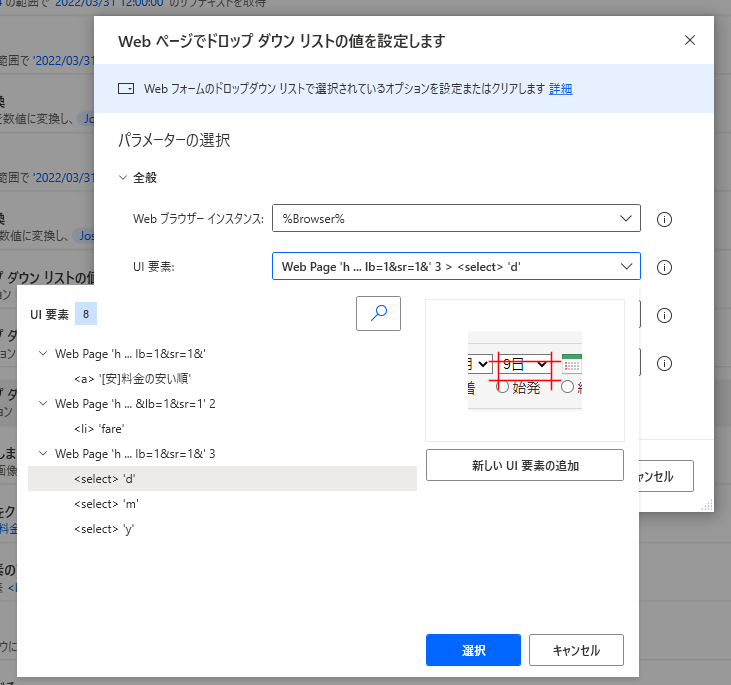Close the dropdown list value dialog
Image resolution: width=731 pixels, height=685 pixels.
pos(689,40)
